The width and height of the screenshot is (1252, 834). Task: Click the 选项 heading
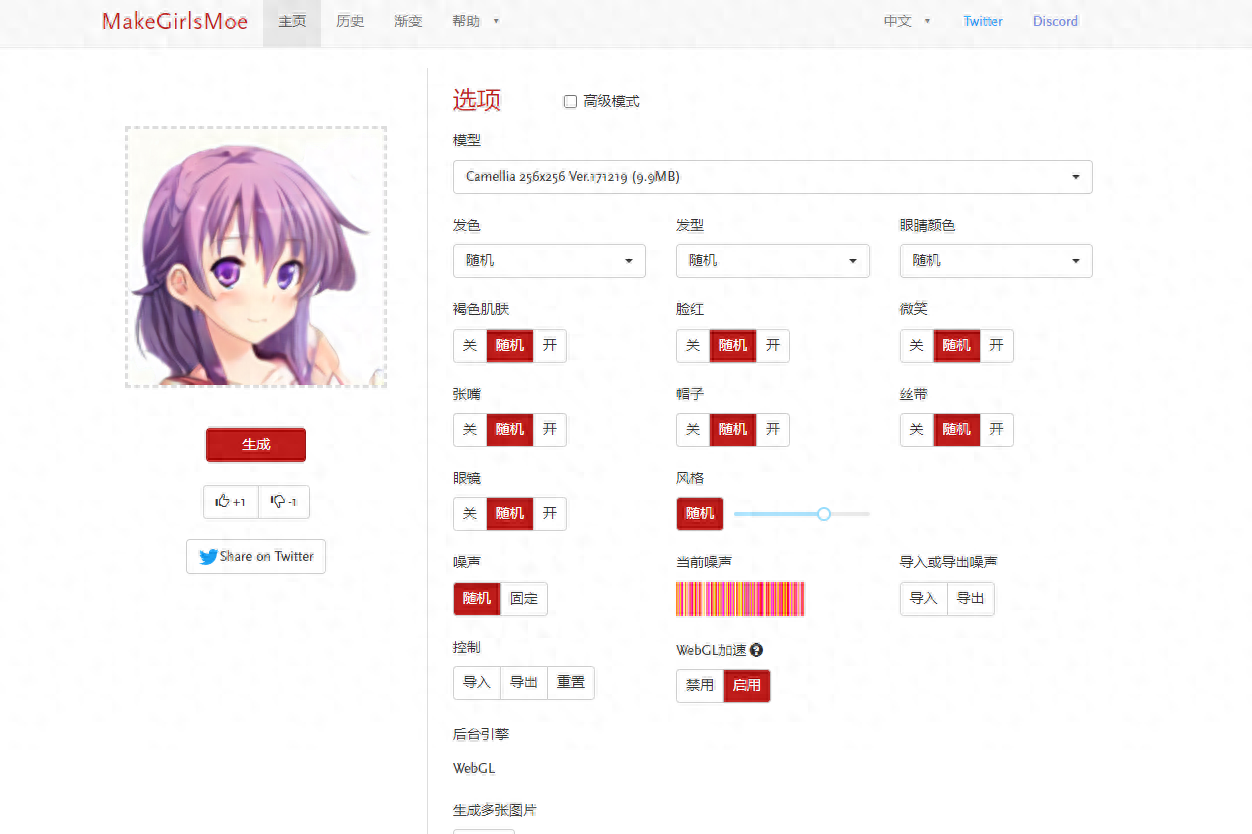pos(477,100)
